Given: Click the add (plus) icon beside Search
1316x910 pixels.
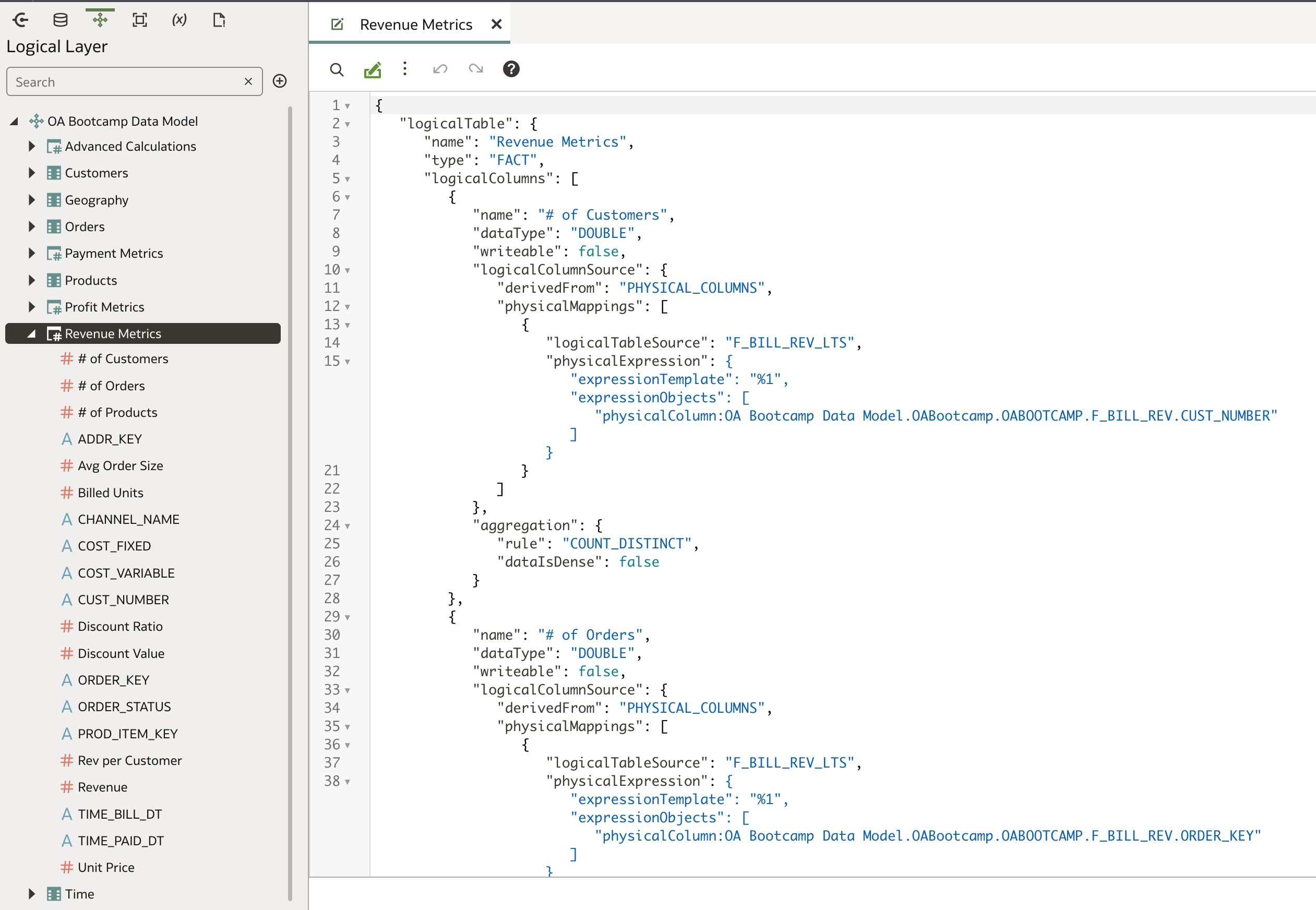Looking at the screenshot, I should [279, 81].
